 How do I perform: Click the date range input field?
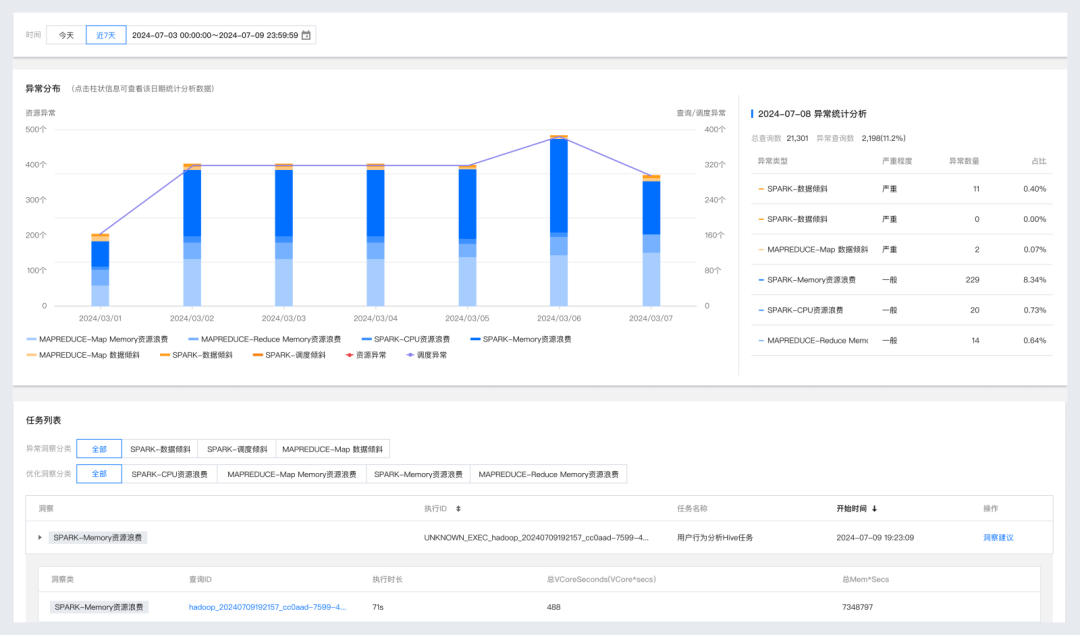221,35
